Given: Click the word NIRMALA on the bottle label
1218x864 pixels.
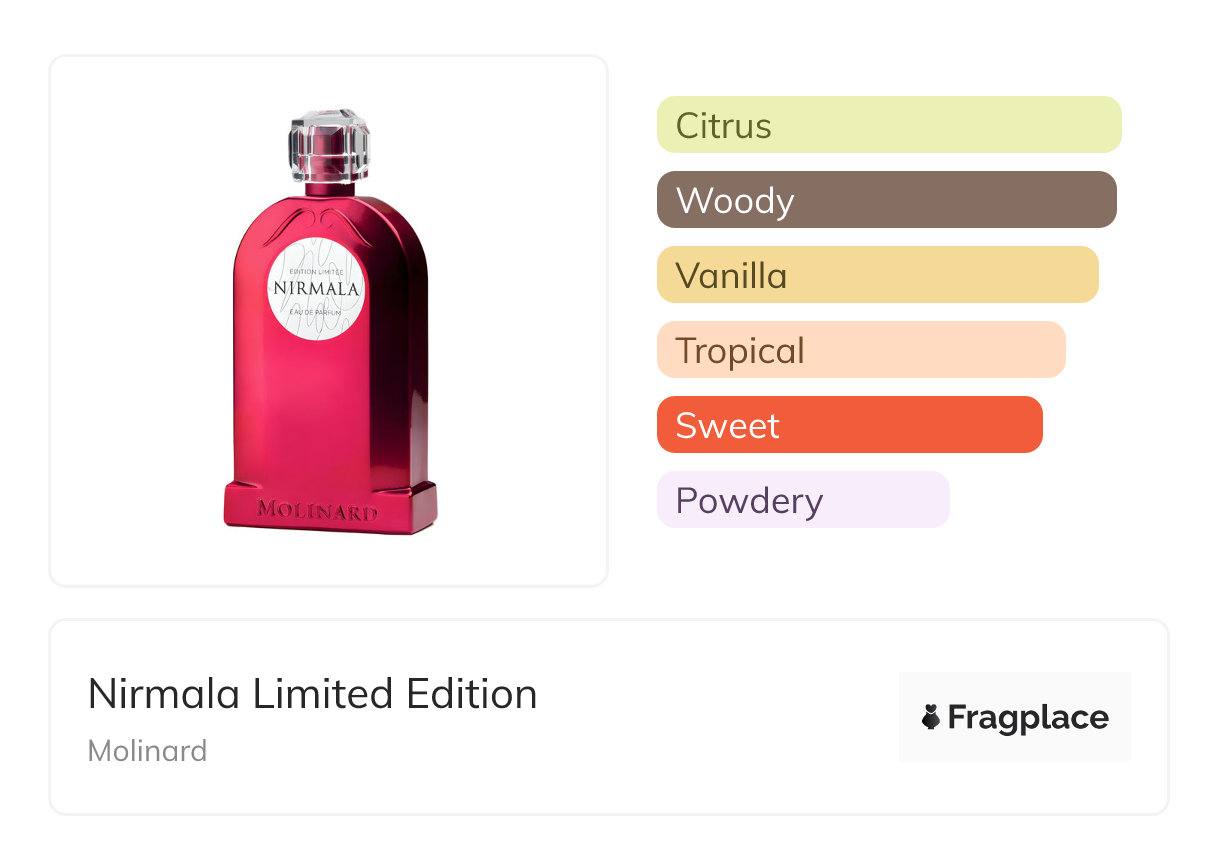Looking at the screenshot, I should (x=317, y=289).
